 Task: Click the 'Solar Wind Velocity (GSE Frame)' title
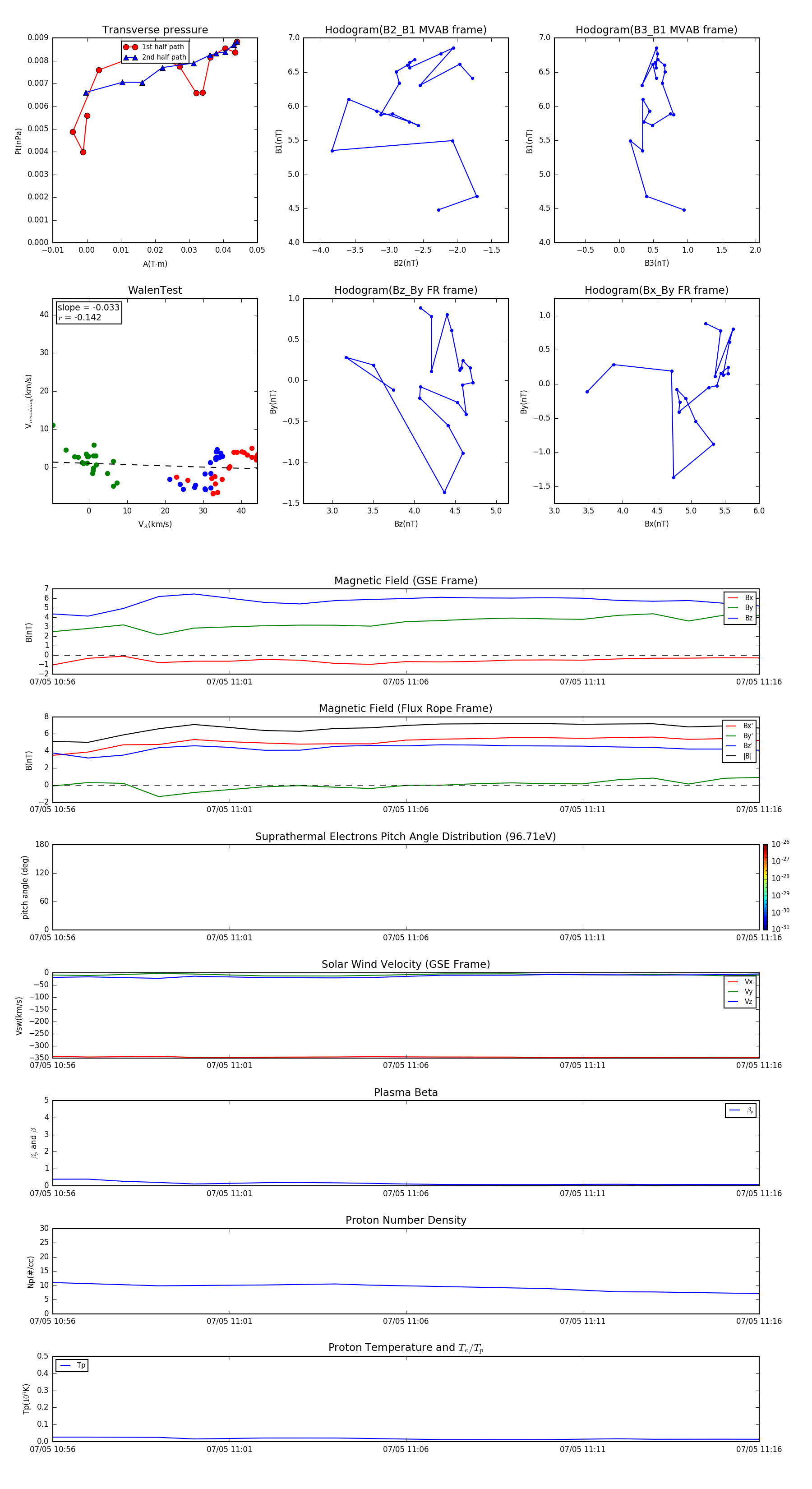[406, 965]
